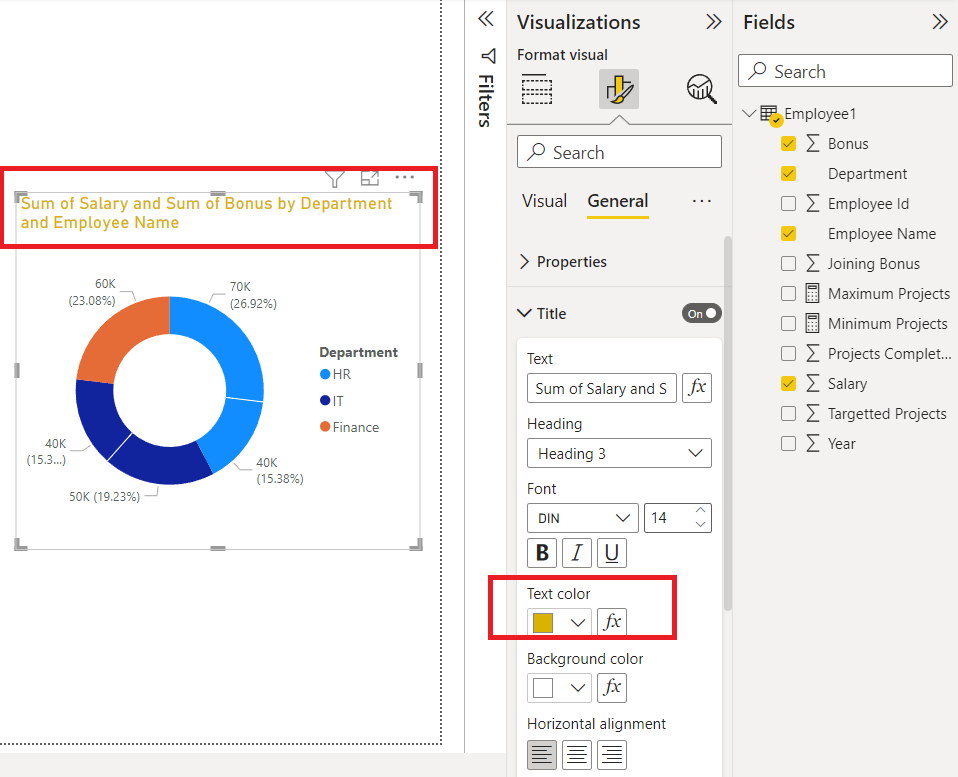The image size is (958, 777).
Task: Click the Fields pane search box
Action: (x=845, y=71)
